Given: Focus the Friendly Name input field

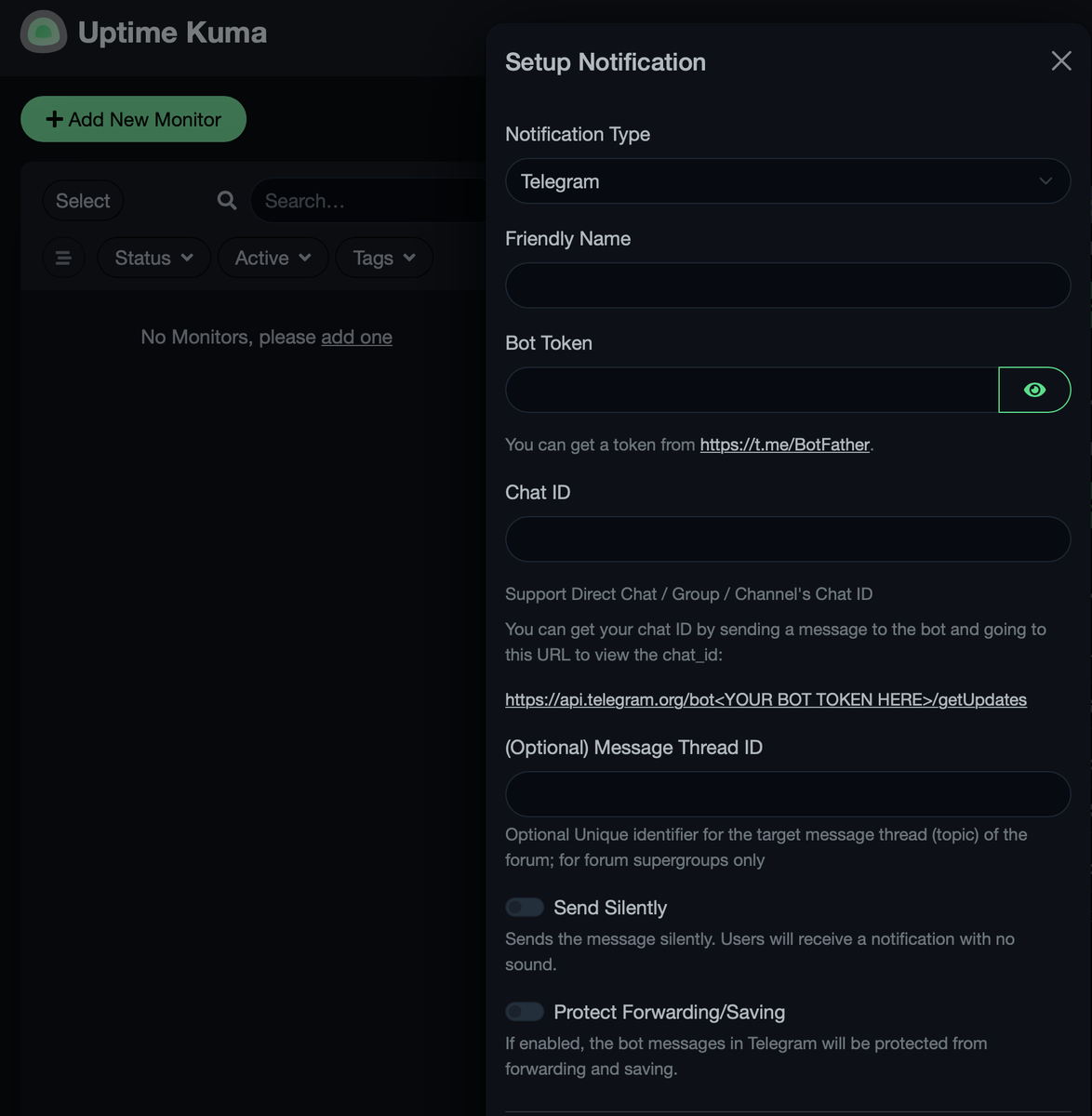Looking at the screenshot, I should tap(787, 286).
